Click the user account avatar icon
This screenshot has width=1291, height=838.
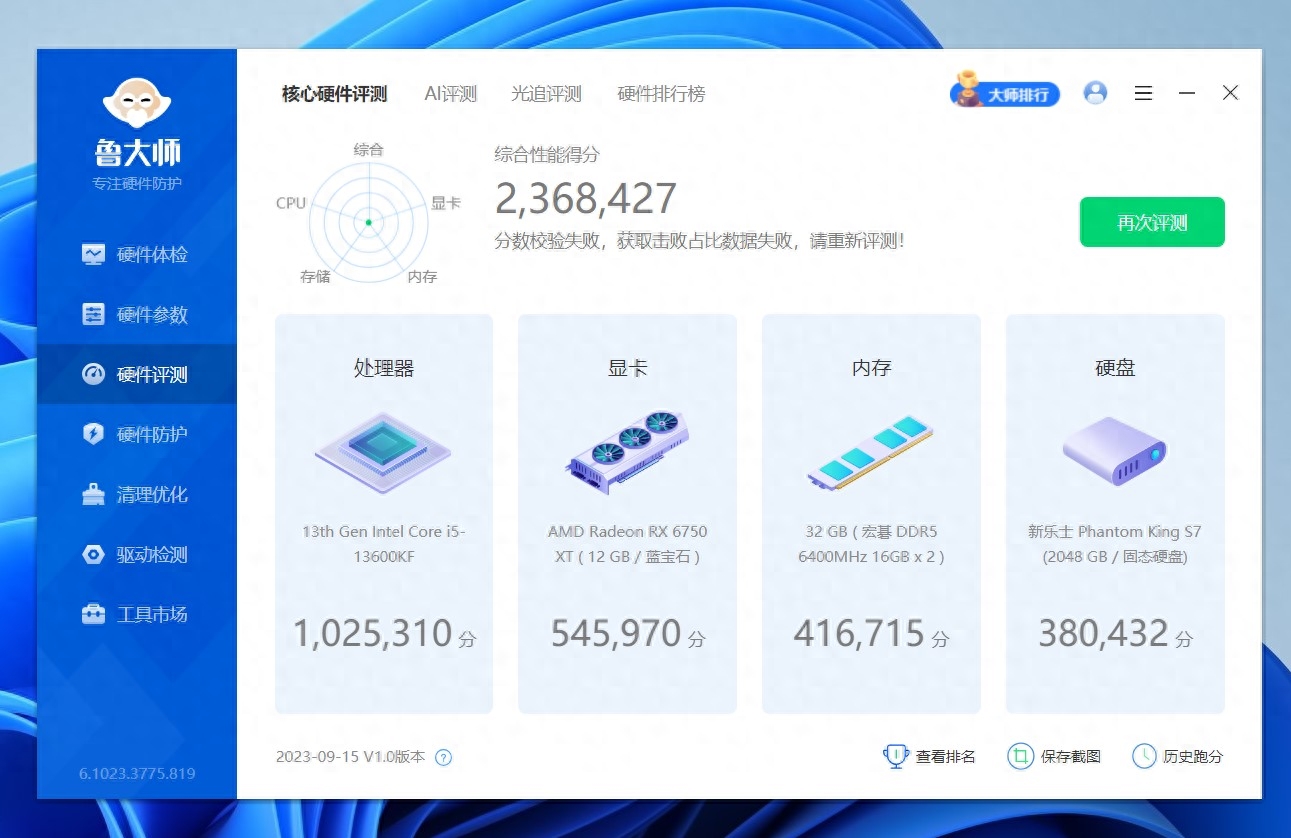point(1095,93)
